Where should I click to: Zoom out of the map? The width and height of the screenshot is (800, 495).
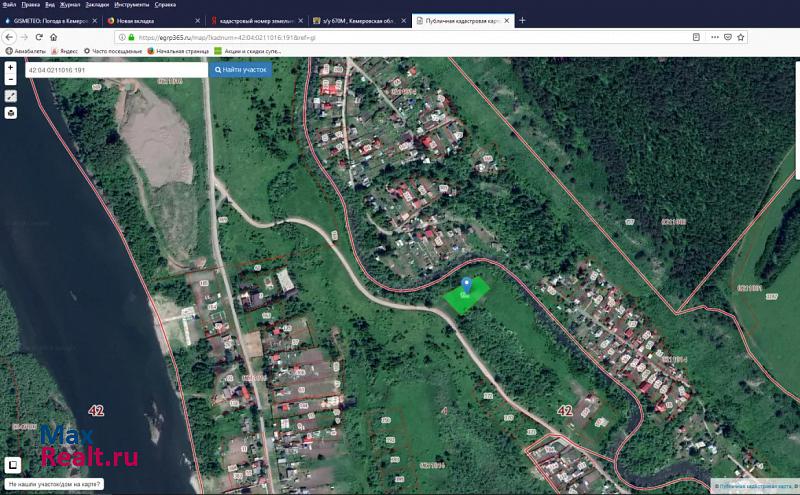pyautogui.click(x=10, y=78)
